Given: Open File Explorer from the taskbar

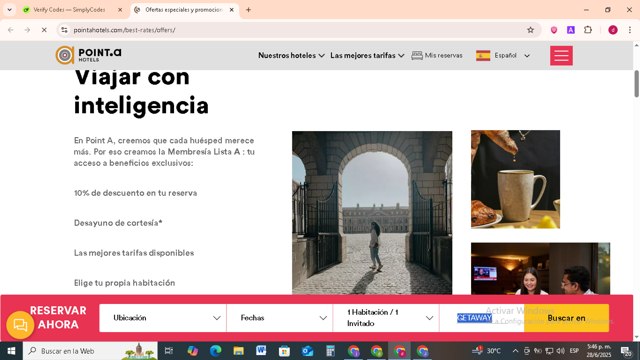Looking at the screenshot, I should (x=238, y=351).
